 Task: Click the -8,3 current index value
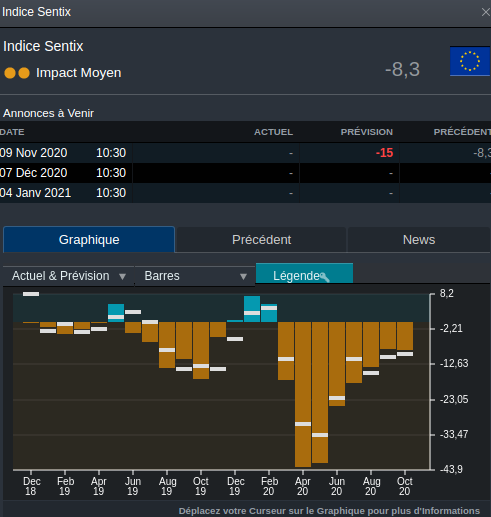[x=402, y=69]
